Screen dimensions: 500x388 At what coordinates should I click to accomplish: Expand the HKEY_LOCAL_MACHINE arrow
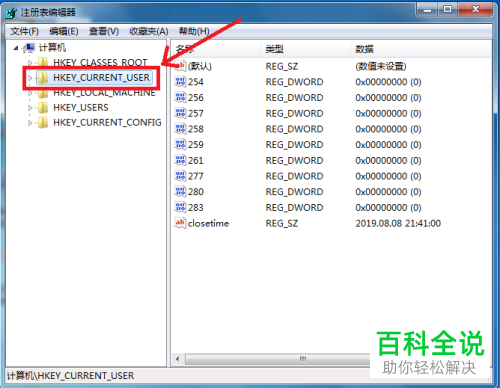pos(30,93)
